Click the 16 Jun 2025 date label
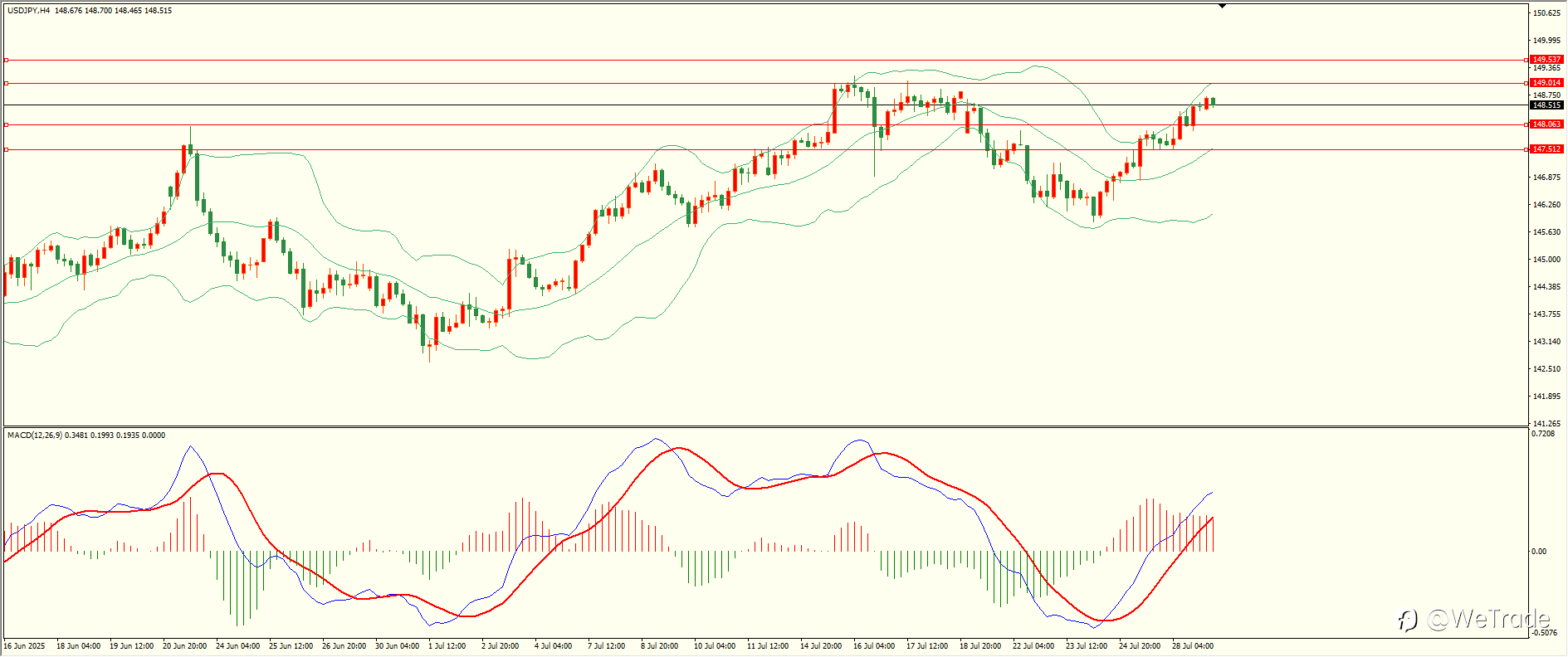This screenshot has width=1568, height=657. (25, 645)
